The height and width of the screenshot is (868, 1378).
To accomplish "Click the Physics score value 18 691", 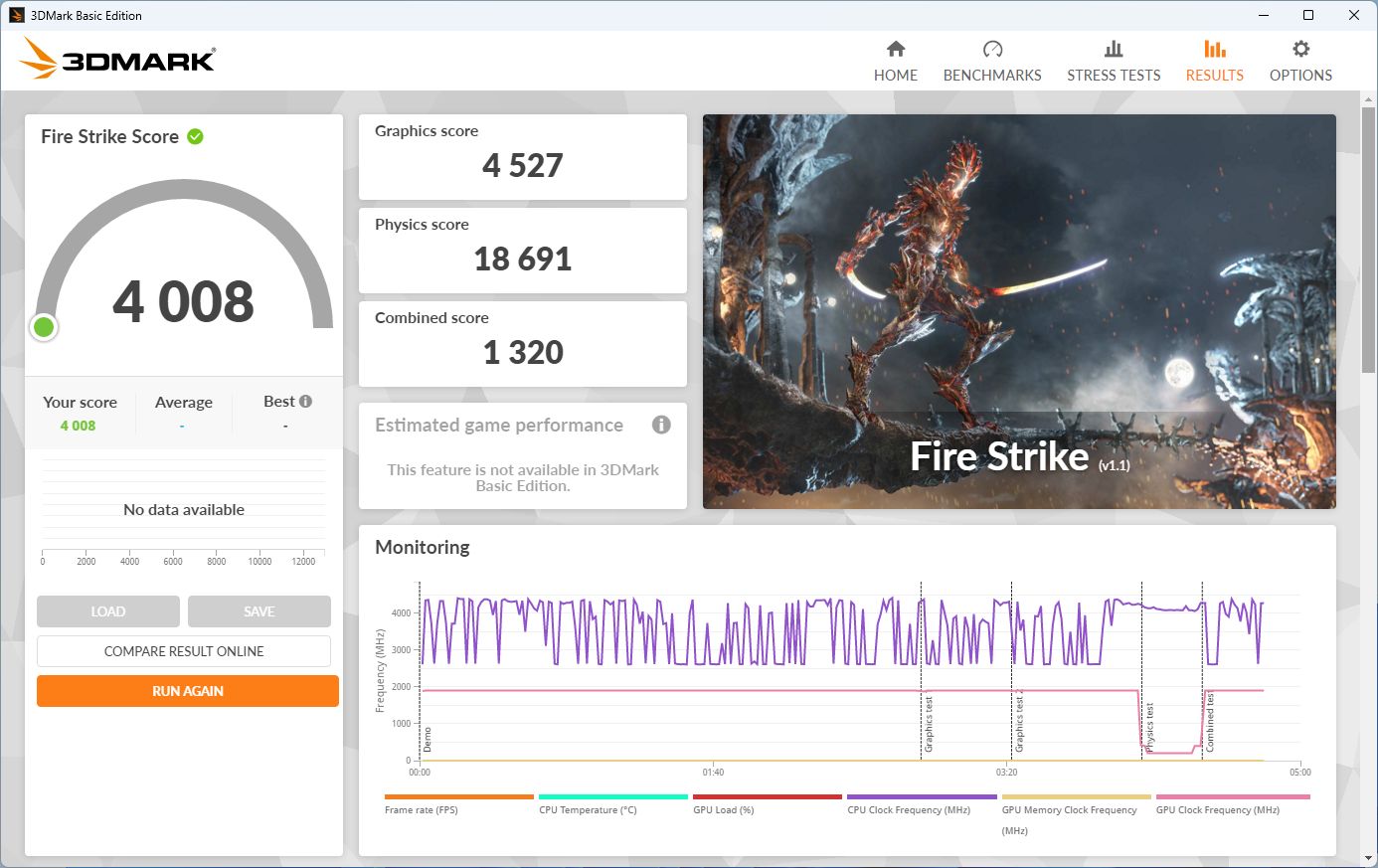I will point(523,259).
